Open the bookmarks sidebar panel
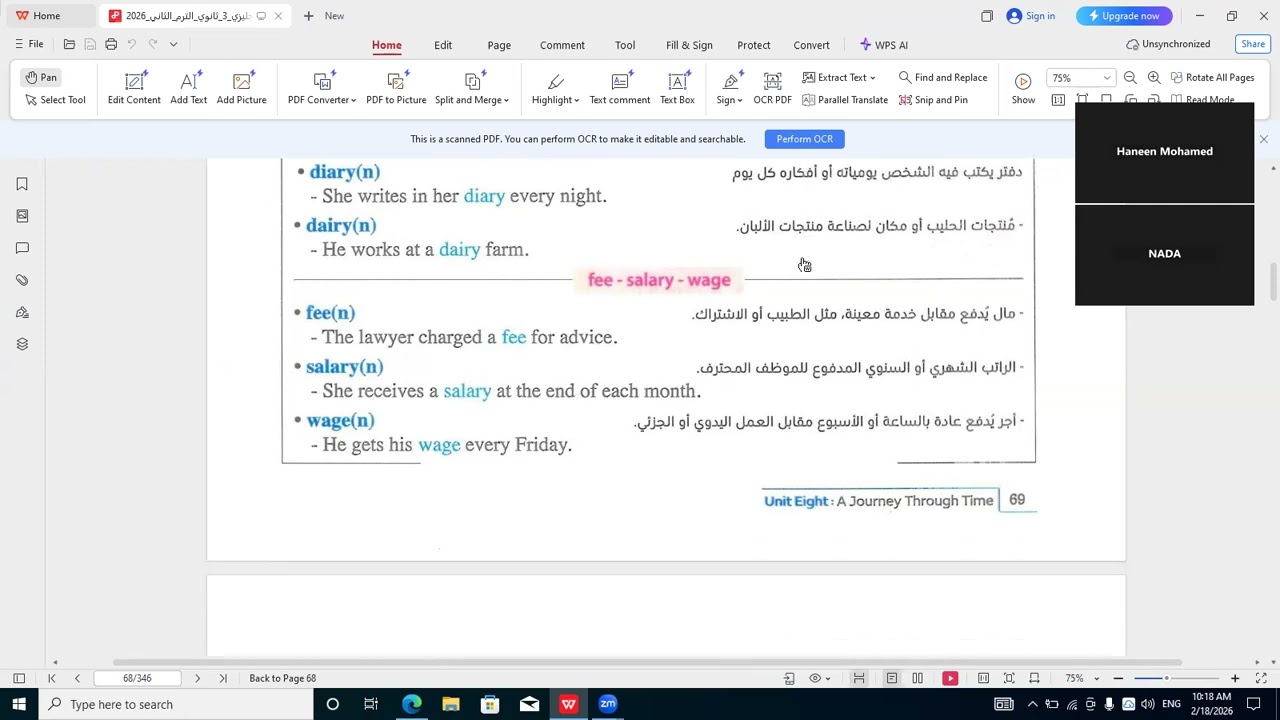This screenshot has width=1280, height=720. [x=22, y=184]
